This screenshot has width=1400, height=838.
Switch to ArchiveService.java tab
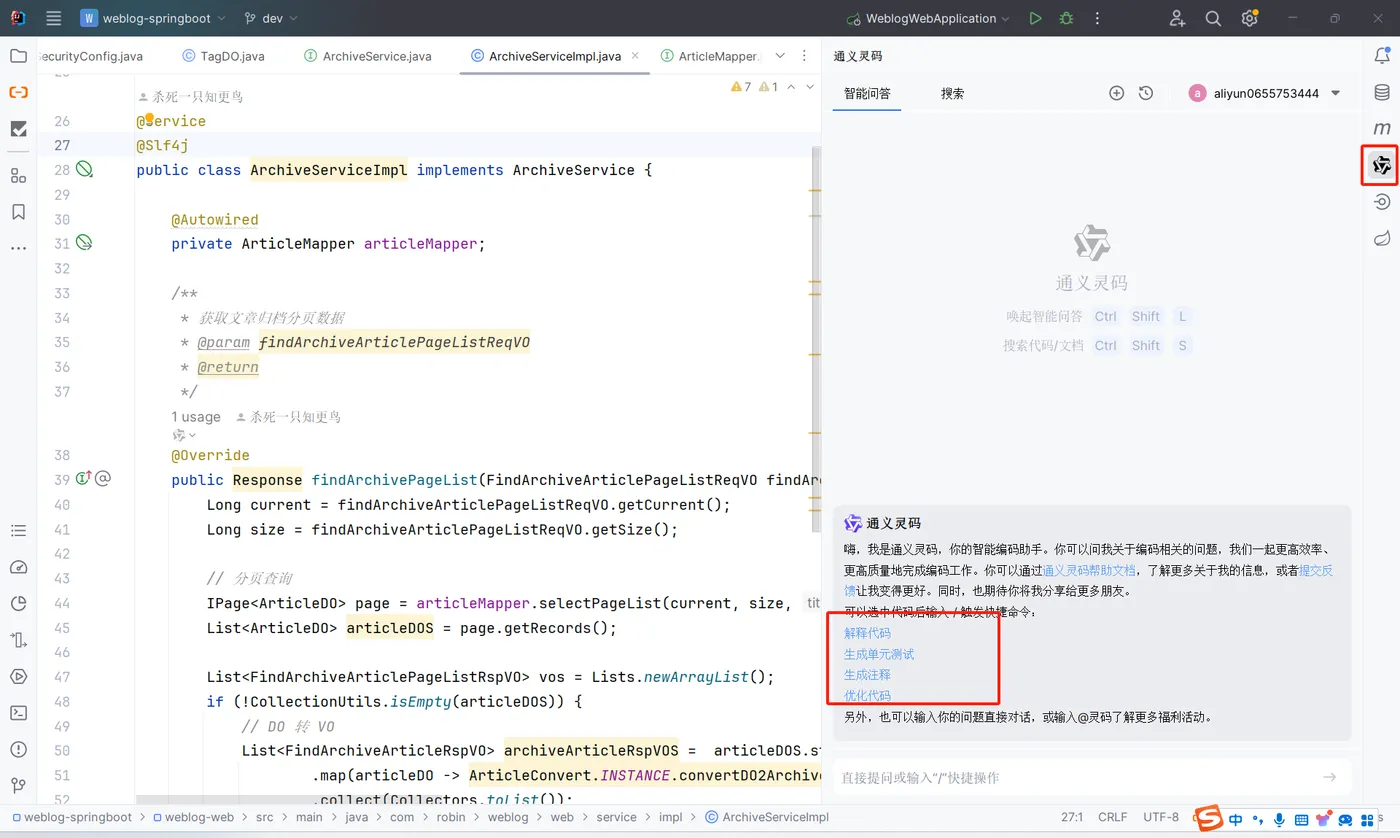tap(367, 56)
